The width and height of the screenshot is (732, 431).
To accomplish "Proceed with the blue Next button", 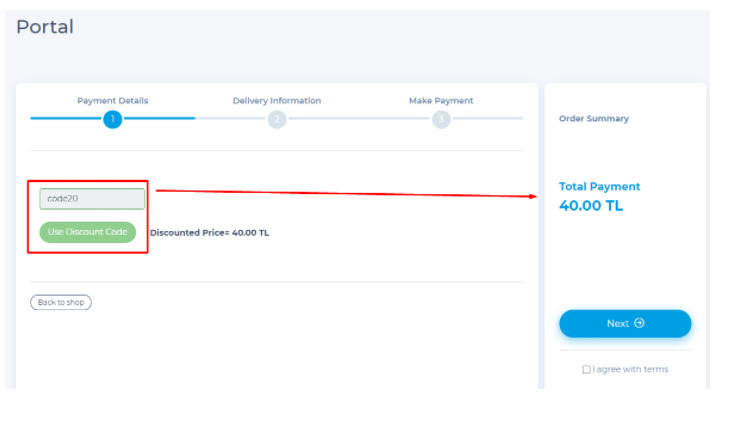I will 624,324.
